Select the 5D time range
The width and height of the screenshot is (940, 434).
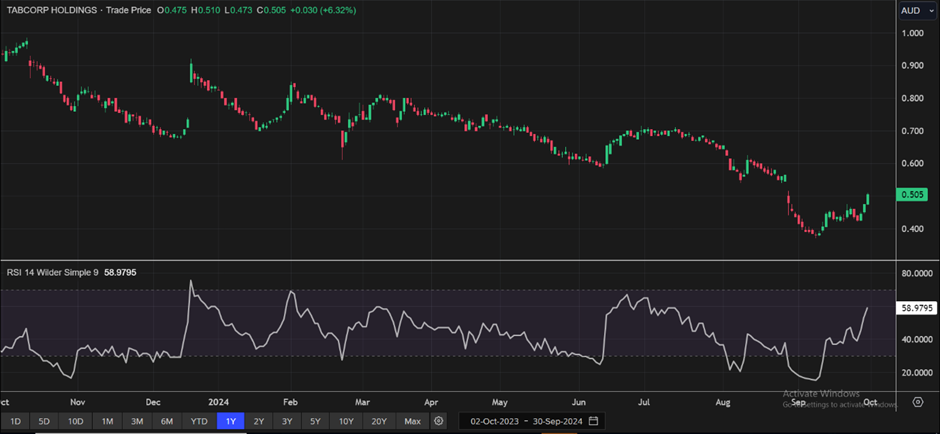pyautogui.click(x=45, y=421)
